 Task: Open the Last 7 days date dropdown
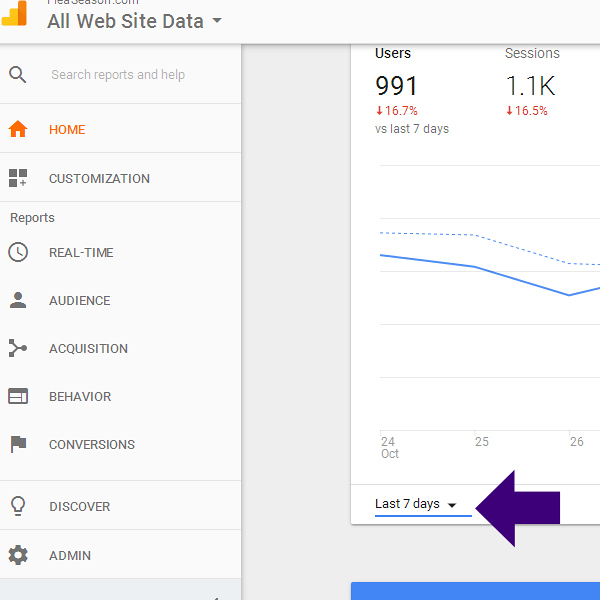(415, 504)
